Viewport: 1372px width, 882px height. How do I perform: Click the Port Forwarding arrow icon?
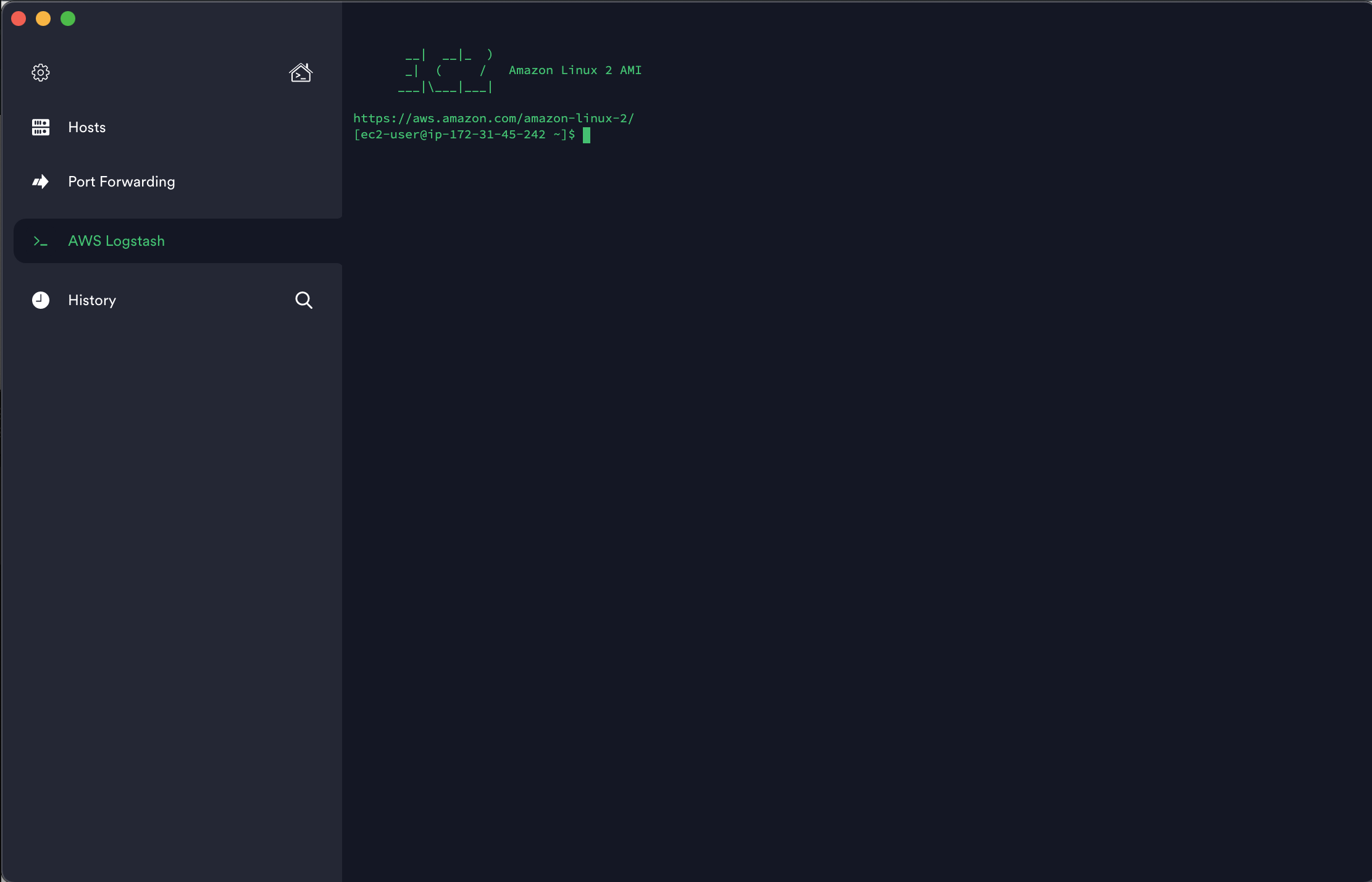pyautogui.click(x=41, y=182)
